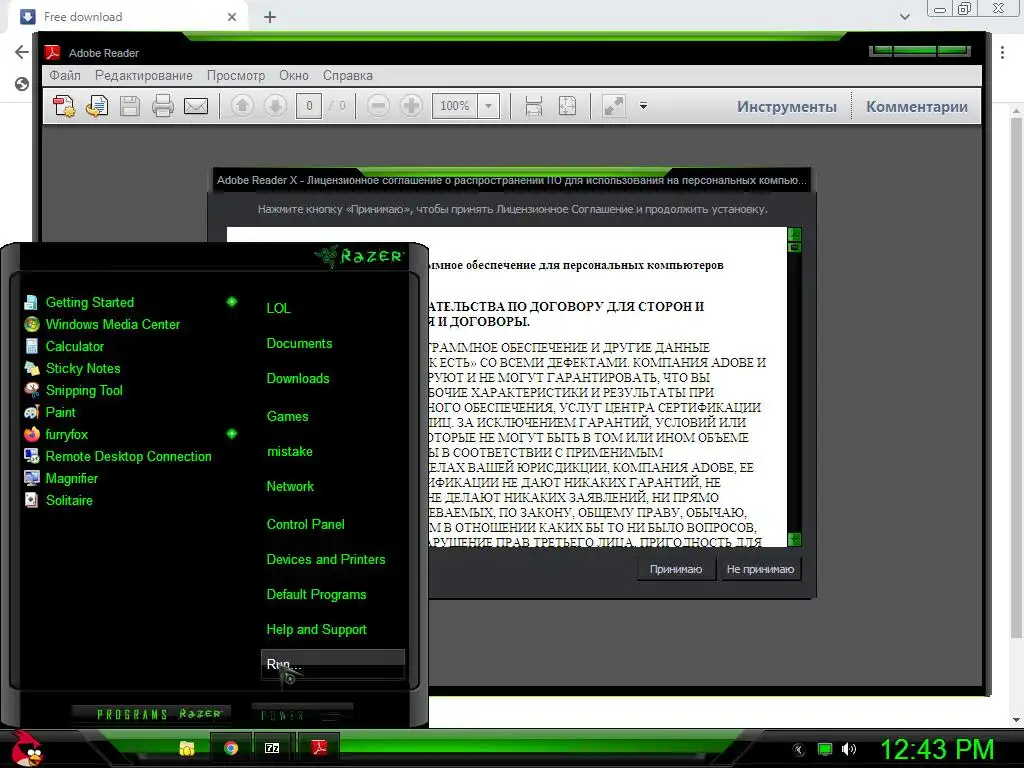Open a new browser tab
This screenshot has height=768, width=1024.
pyautogui.click(x=270, y=17)
